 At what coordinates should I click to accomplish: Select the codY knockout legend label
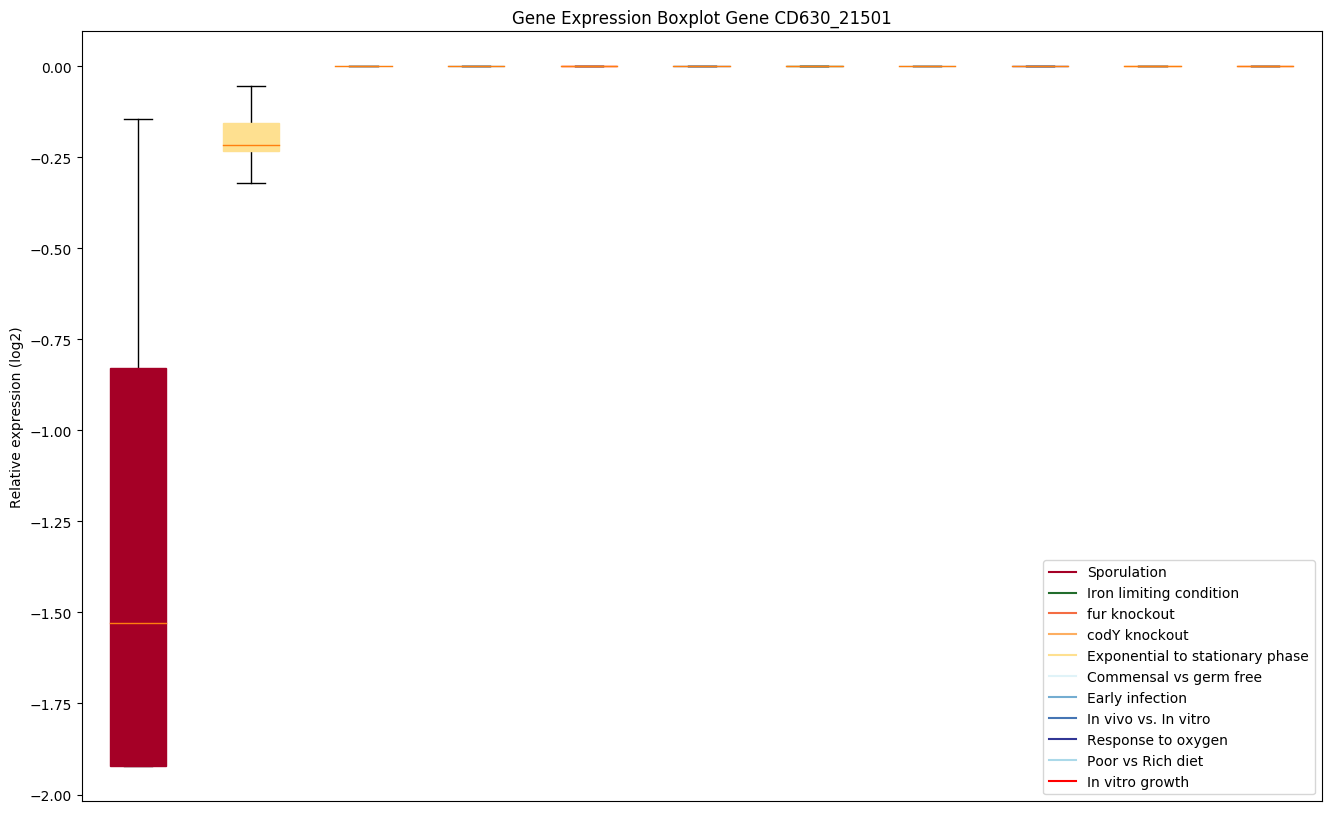coord(1137,635)
